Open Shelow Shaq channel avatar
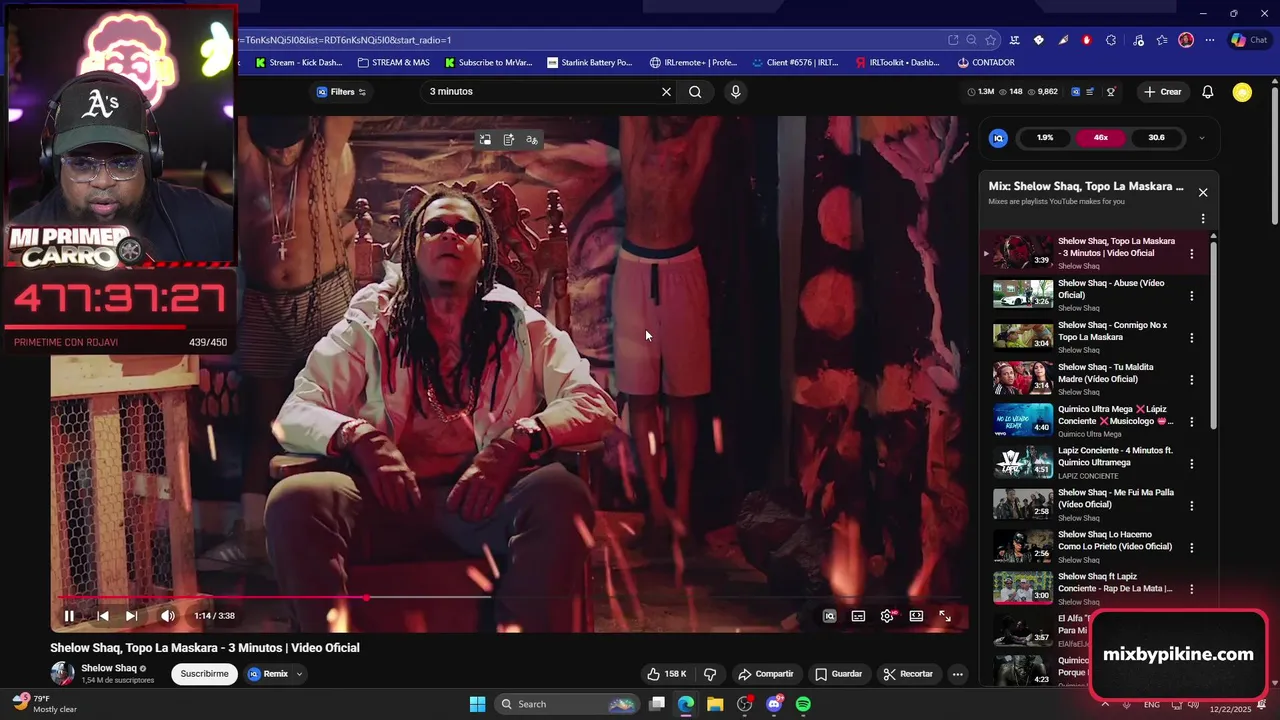 [x=62, y=673]
